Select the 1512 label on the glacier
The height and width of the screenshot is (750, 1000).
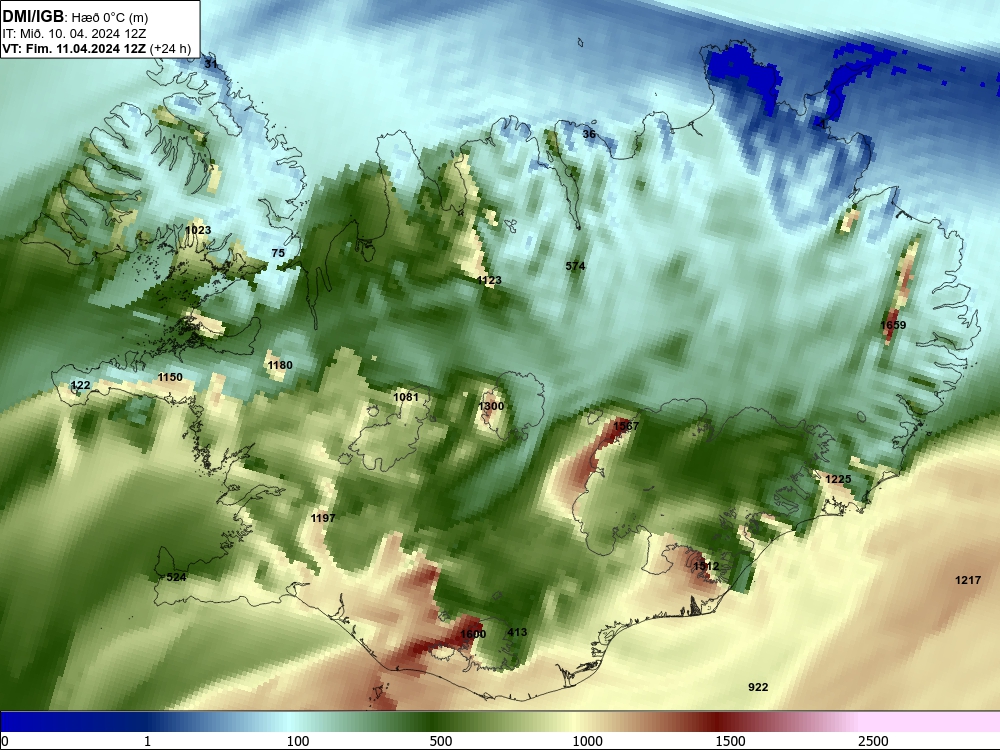coord(706,566)
